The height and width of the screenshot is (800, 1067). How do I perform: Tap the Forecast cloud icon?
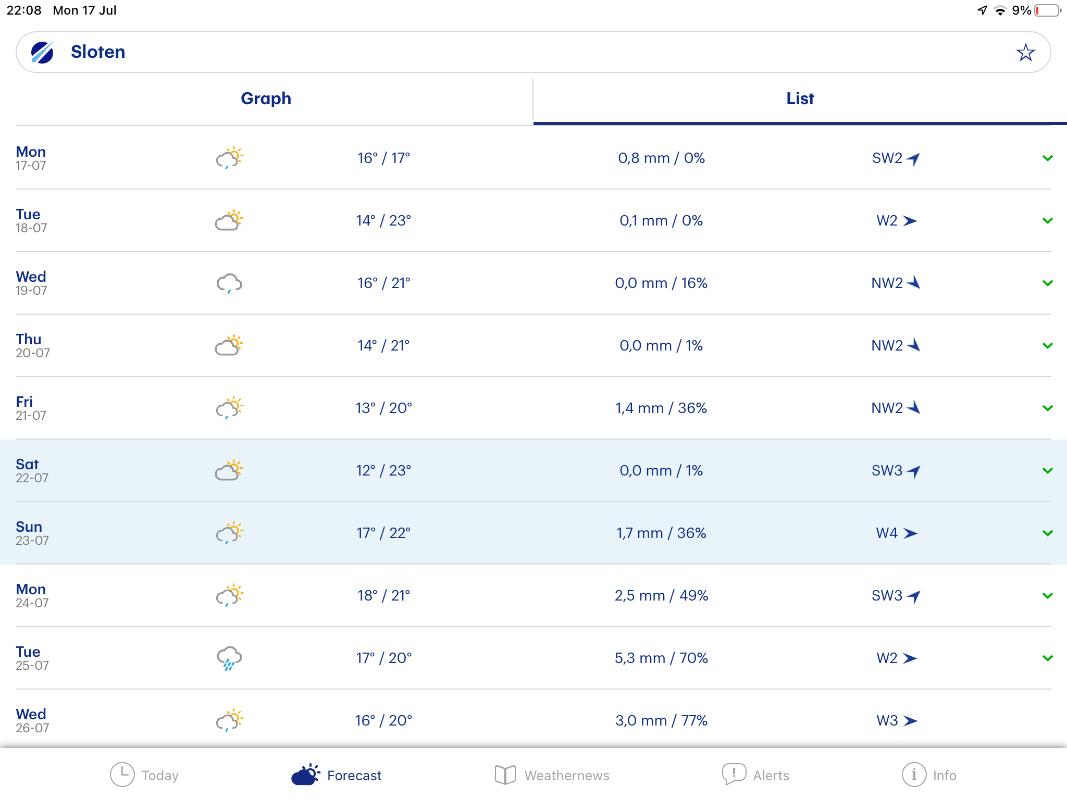pos(306,775)
